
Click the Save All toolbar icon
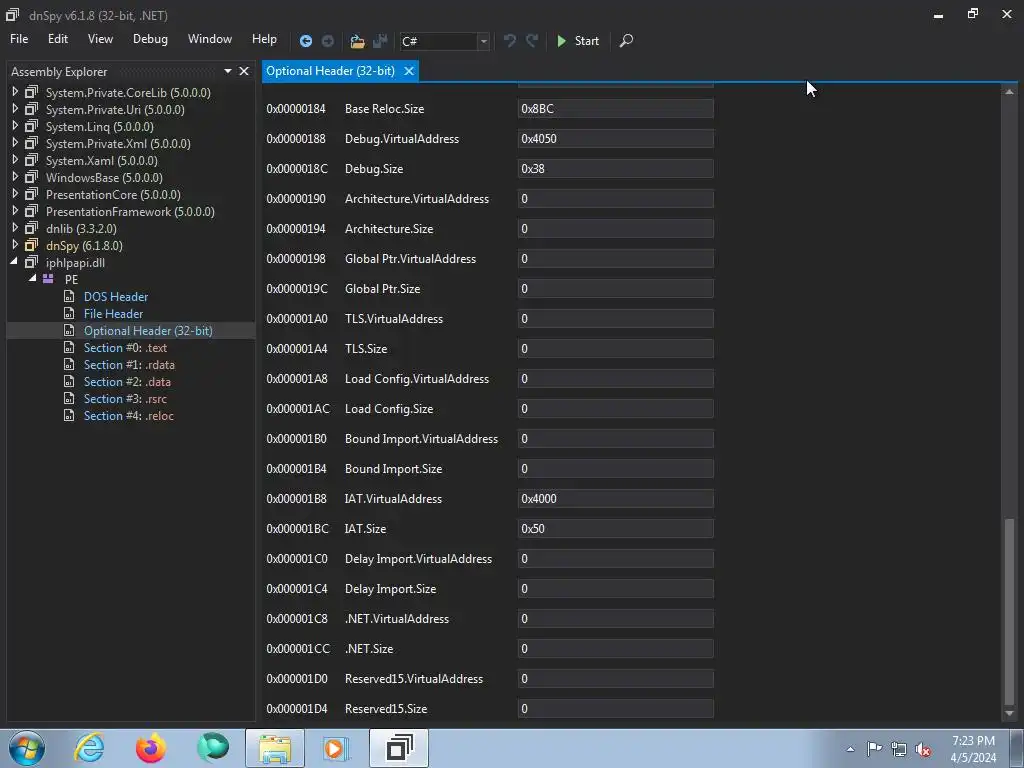[x=380, y=41]
